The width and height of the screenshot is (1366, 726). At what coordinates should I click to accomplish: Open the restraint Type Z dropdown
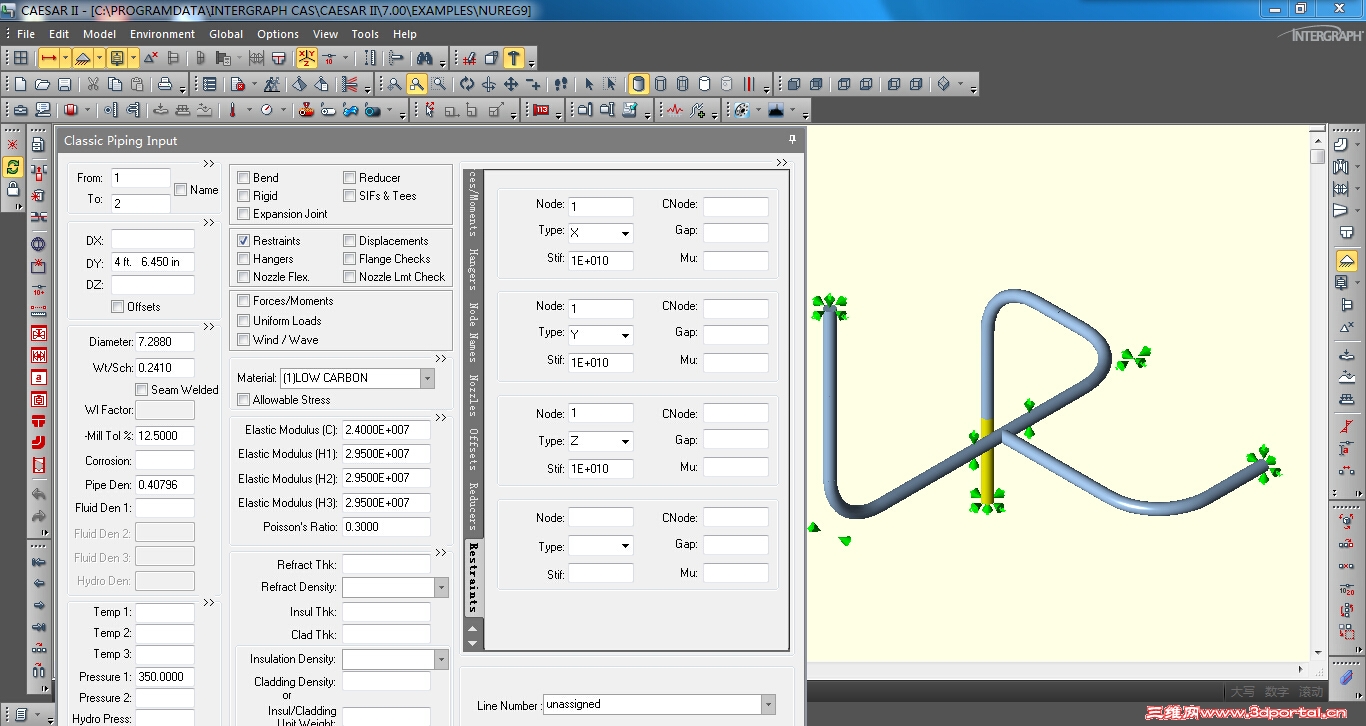[x=625, y=442]
